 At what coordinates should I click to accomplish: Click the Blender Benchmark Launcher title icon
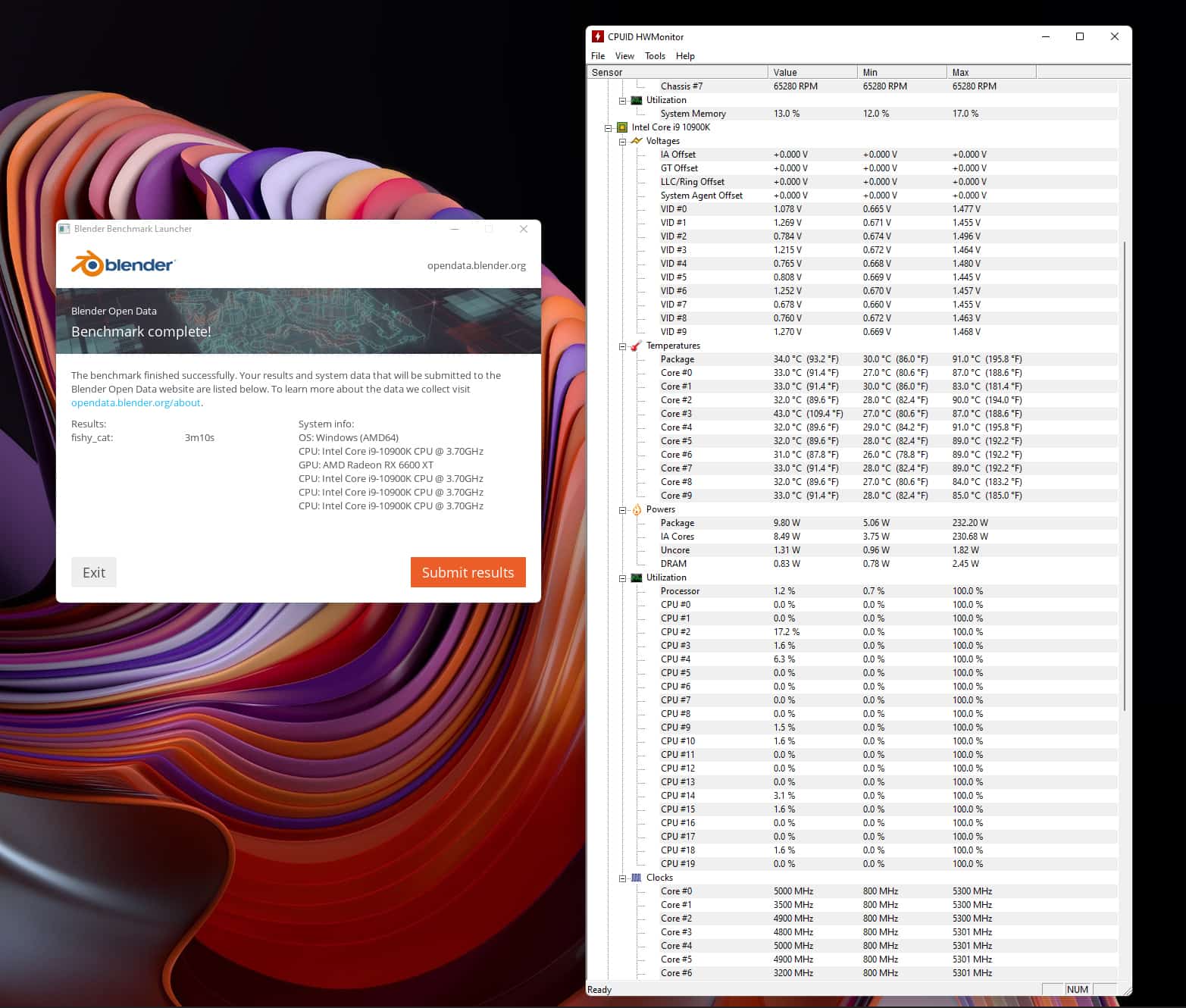coord(64,229)
